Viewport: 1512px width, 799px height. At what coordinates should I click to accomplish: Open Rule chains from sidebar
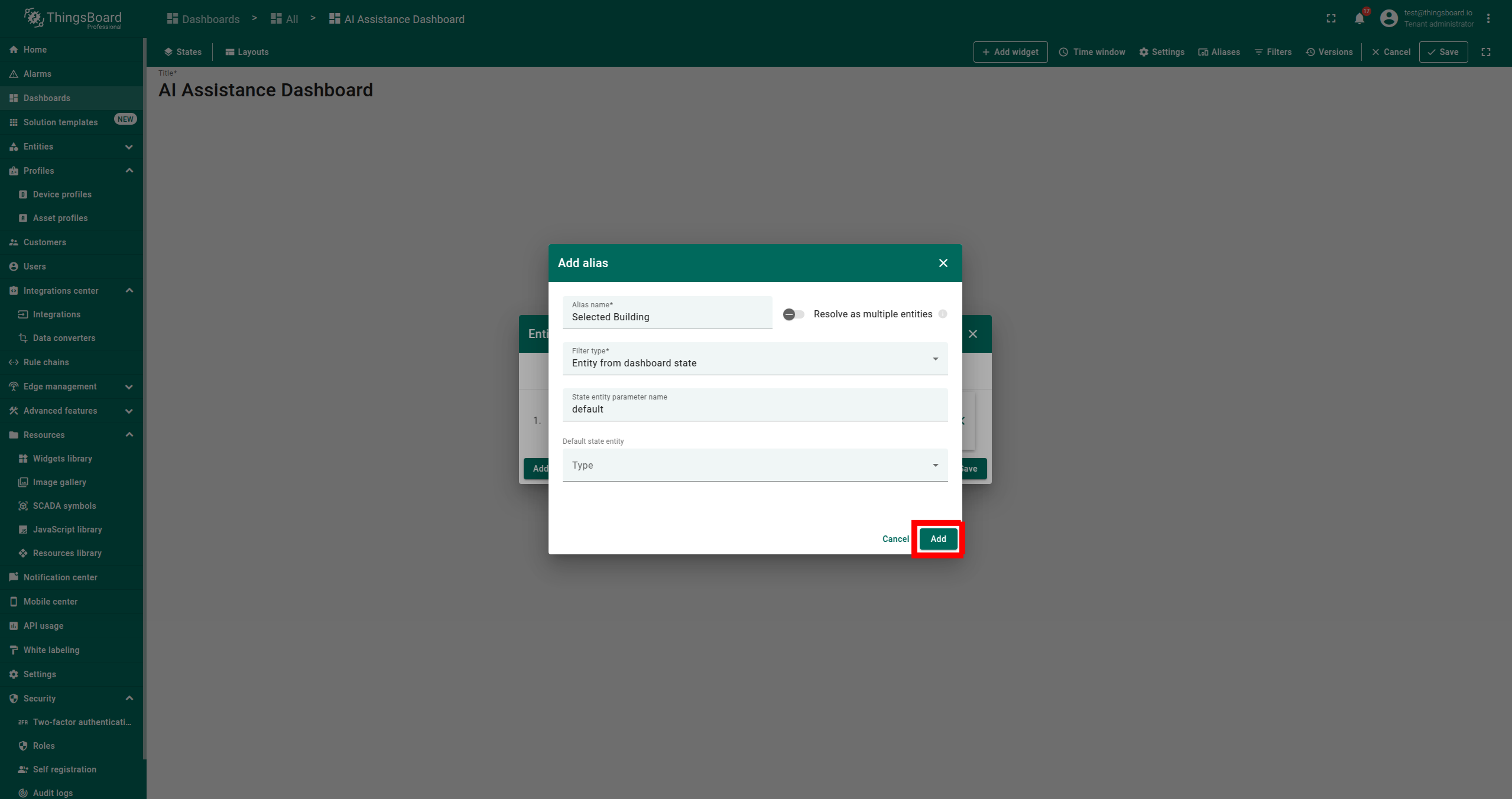46,362
